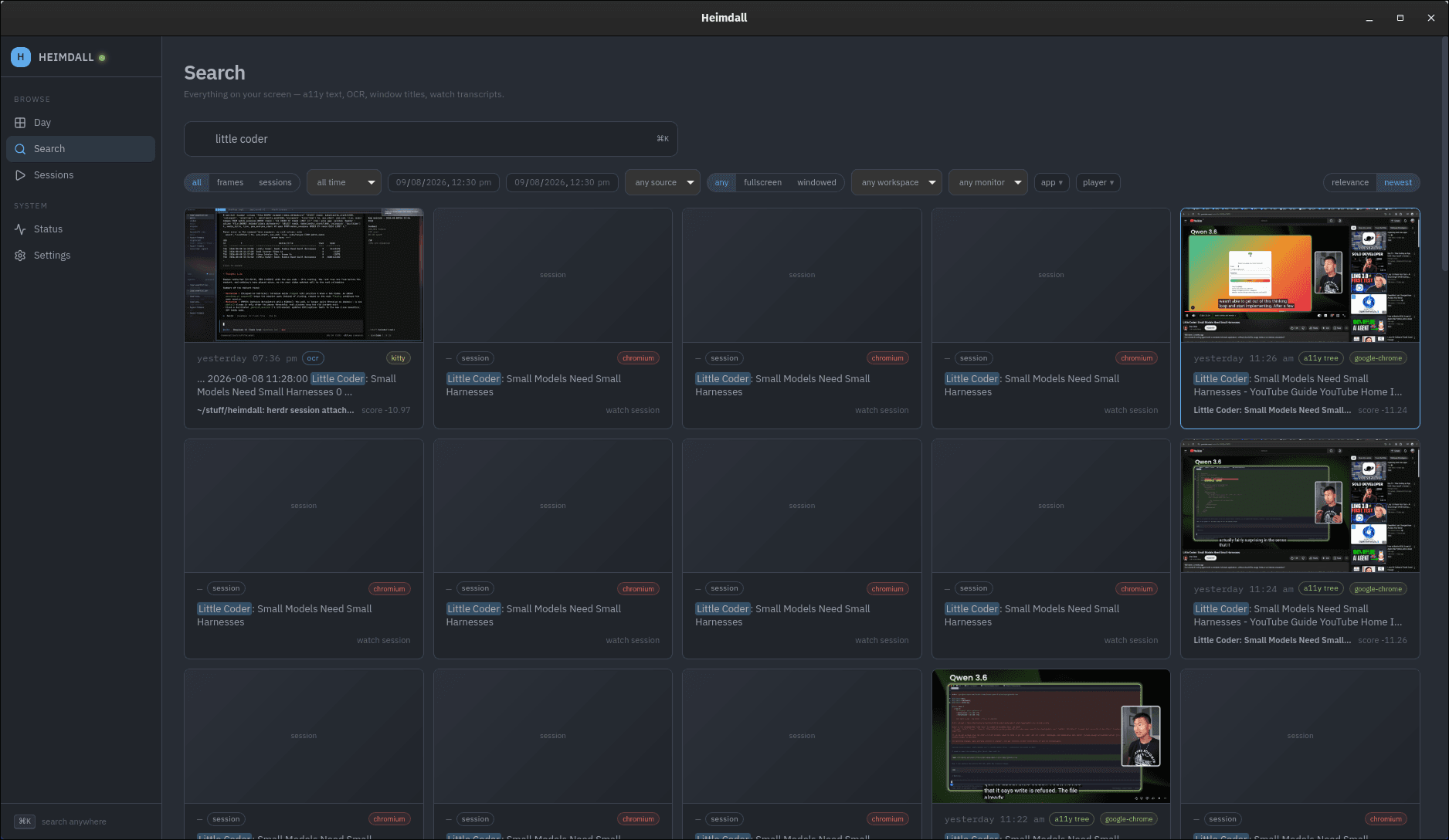Open the 'all time' range dropdown
Screen dimensions: 1449x840
point(344,183)
